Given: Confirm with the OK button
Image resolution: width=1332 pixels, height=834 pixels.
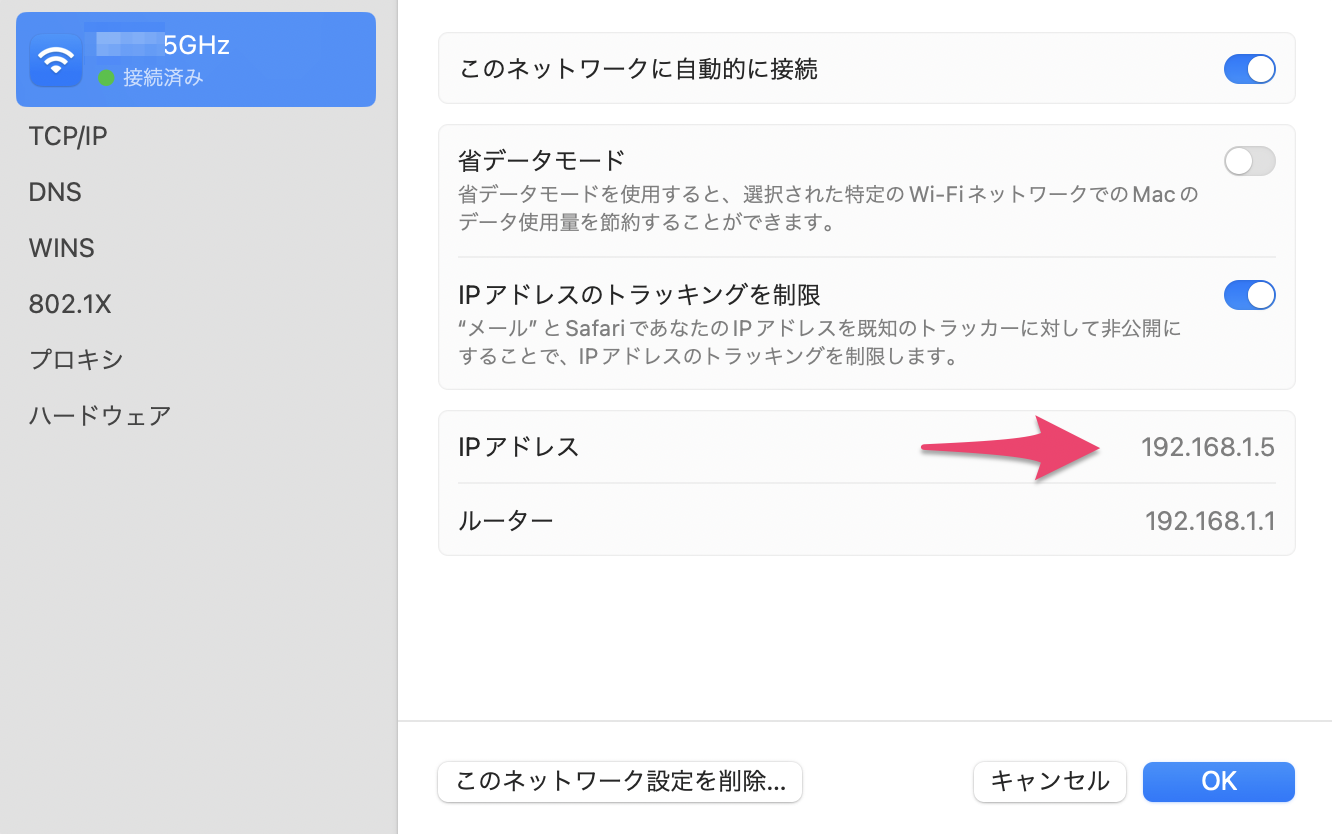Looking at the screenshot, I should point(1218,781).
